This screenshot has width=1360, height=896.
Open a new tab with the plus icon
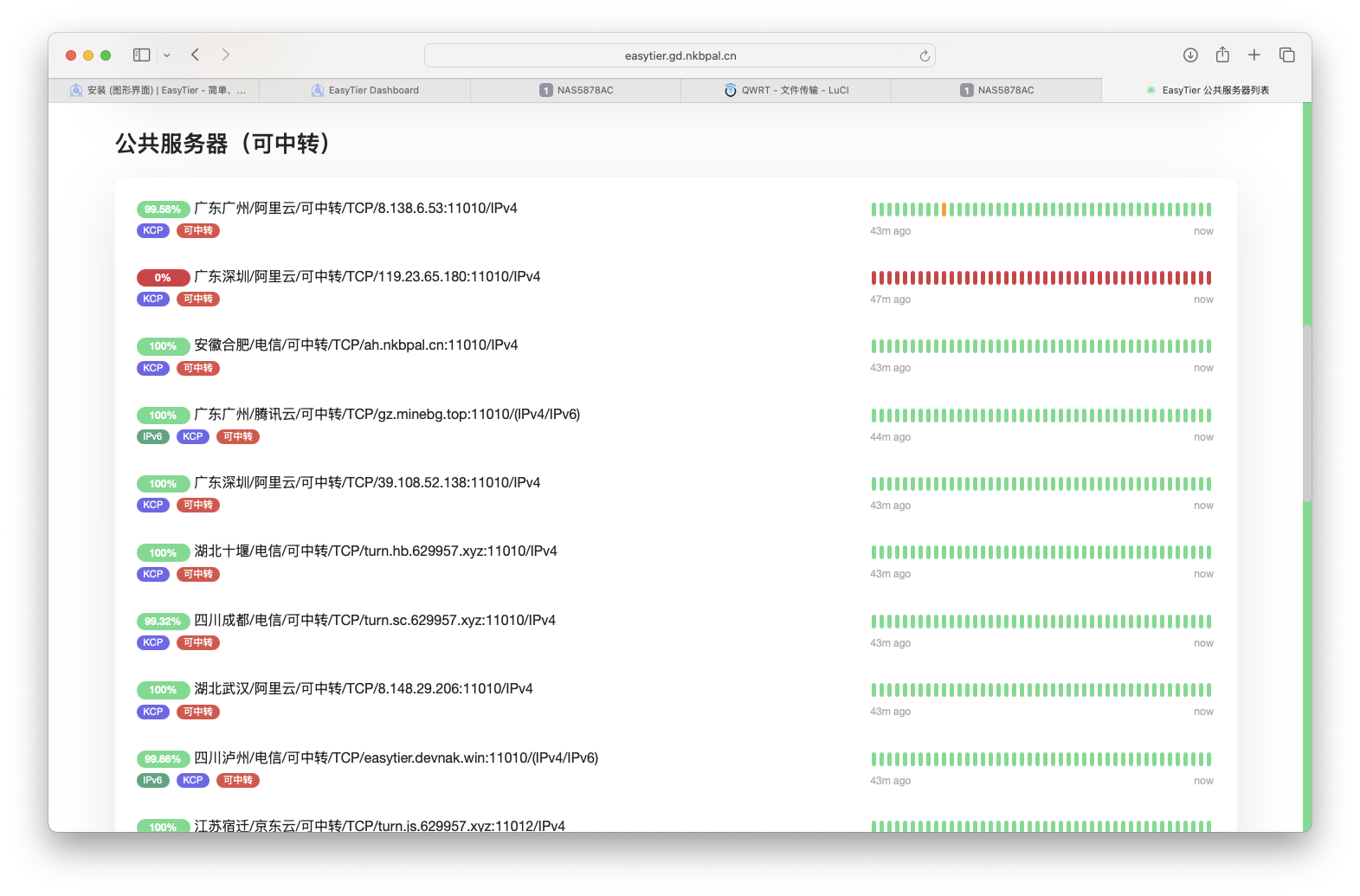[1254, 55]
